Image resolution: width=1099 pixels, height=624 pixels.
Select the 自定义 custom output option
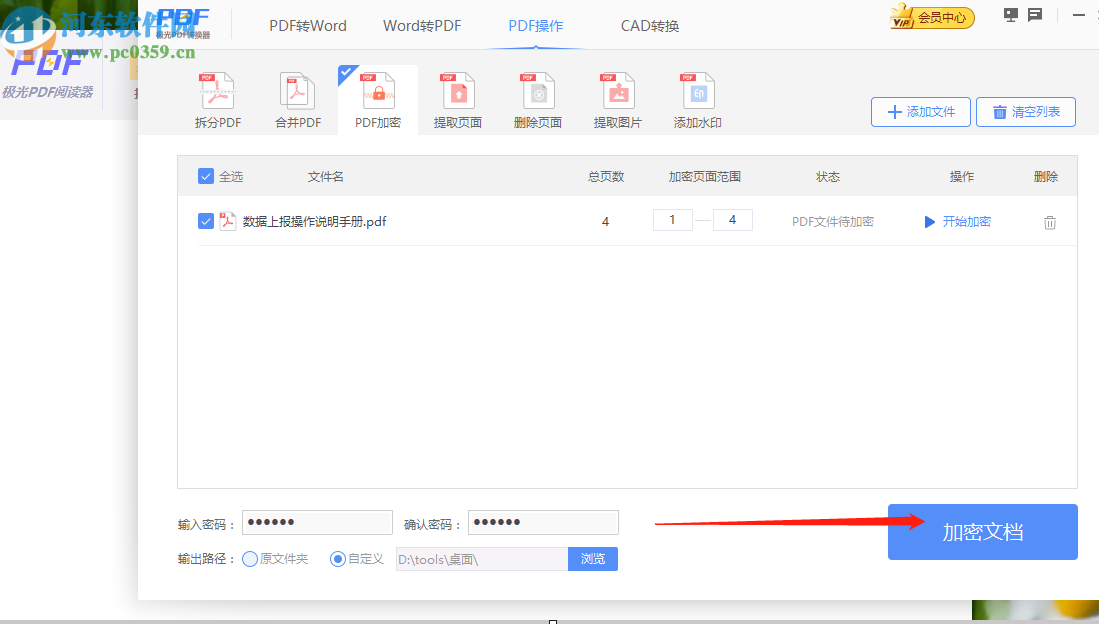[x=337, y=559]
